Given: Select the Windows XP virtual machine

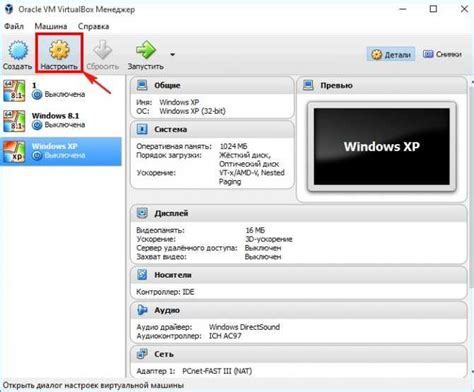Looking at the screenshot, I should tap(61, 151).
